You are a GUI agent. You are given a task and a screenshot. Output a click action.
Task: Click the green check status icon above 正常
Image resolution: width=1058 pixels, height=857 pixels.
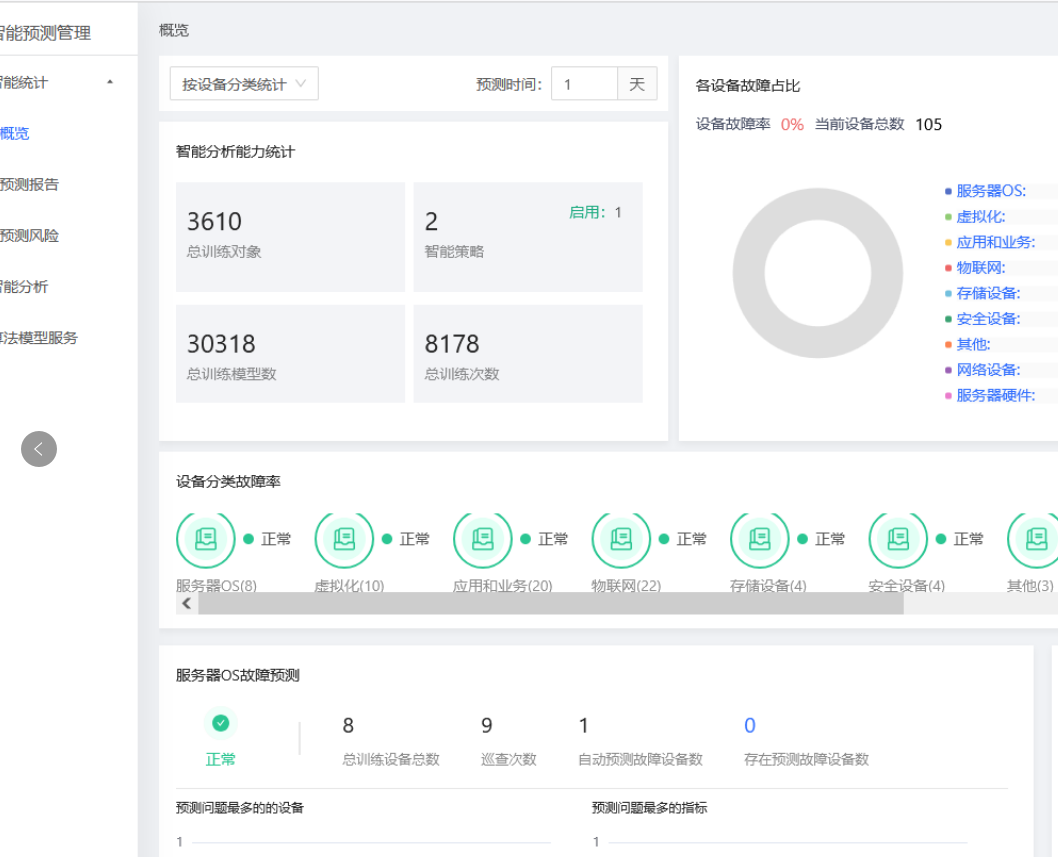tap(221, 723)
